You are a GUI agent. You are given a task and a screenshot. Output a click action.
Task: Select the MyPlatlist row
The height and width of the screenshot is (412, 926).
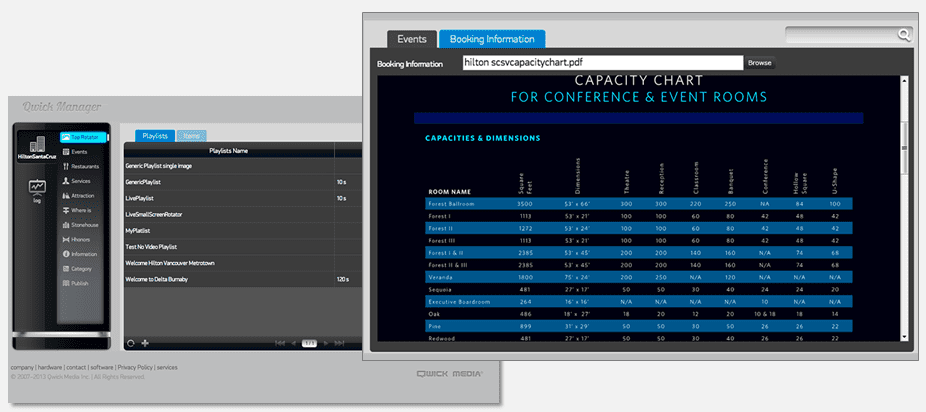[243, 231]
